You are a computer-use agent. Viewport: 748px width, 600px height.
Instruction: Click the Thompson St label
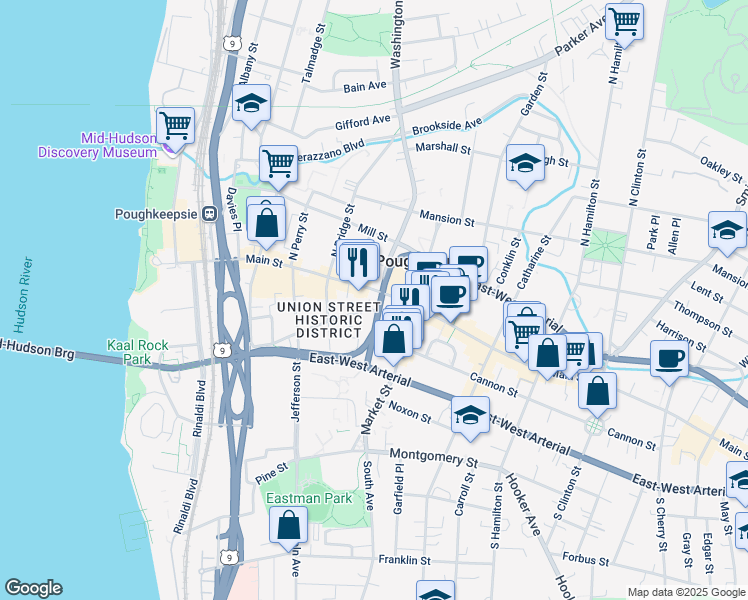tap(703, 319)
